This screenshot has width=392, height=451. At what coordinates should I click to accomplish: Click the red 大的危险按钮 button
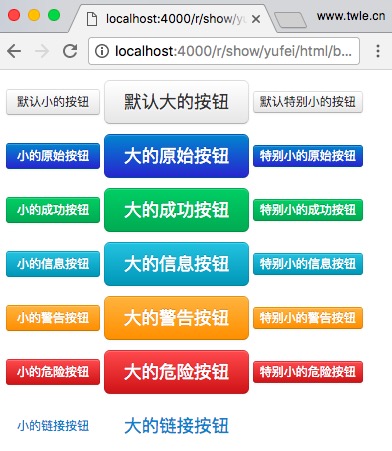(x=176, y=372)
